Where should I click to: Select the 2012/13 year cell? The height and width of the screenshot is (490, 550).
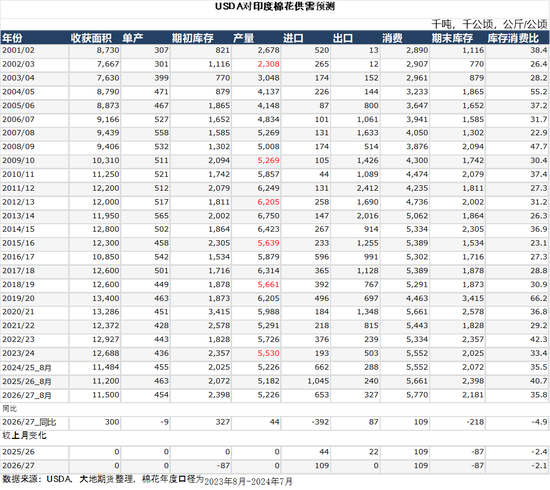[x=19, y=202]
